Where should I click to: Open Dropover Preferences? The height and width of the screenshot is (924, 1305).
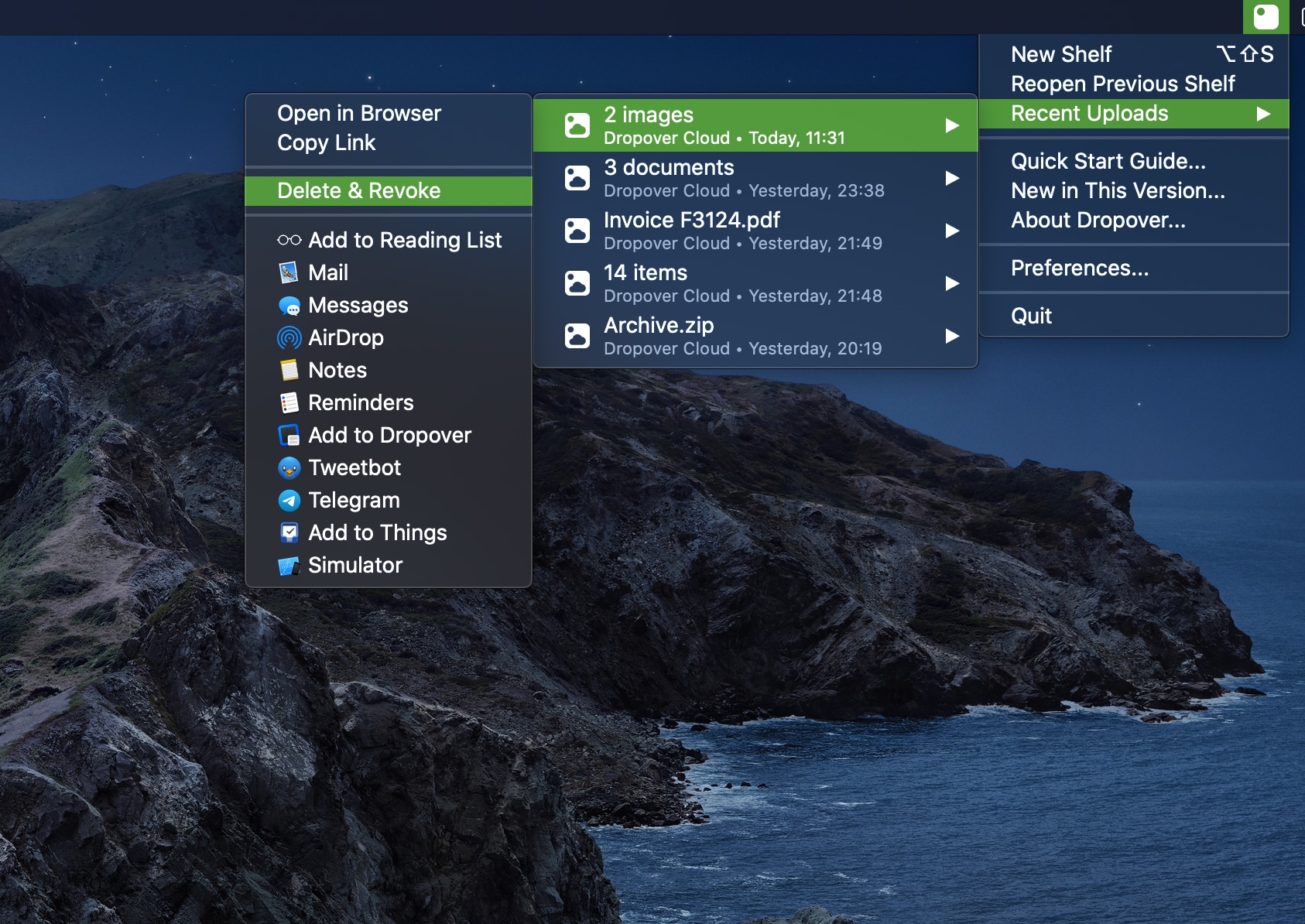[1134, 268]
